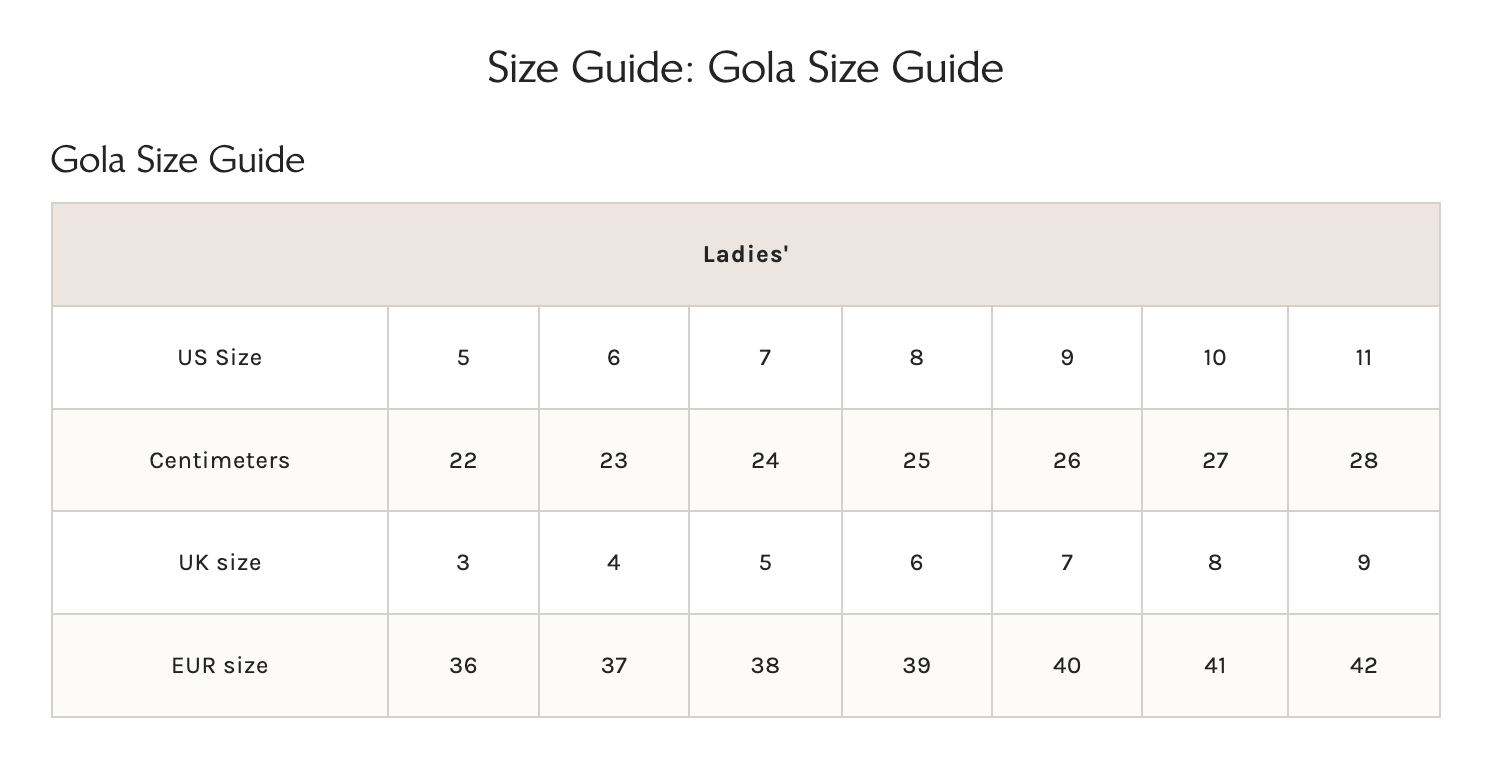Click the Gola Size Guide subheading
Image resolution: width=1504 pixels, height=766 pixels.
click(178, 160)
